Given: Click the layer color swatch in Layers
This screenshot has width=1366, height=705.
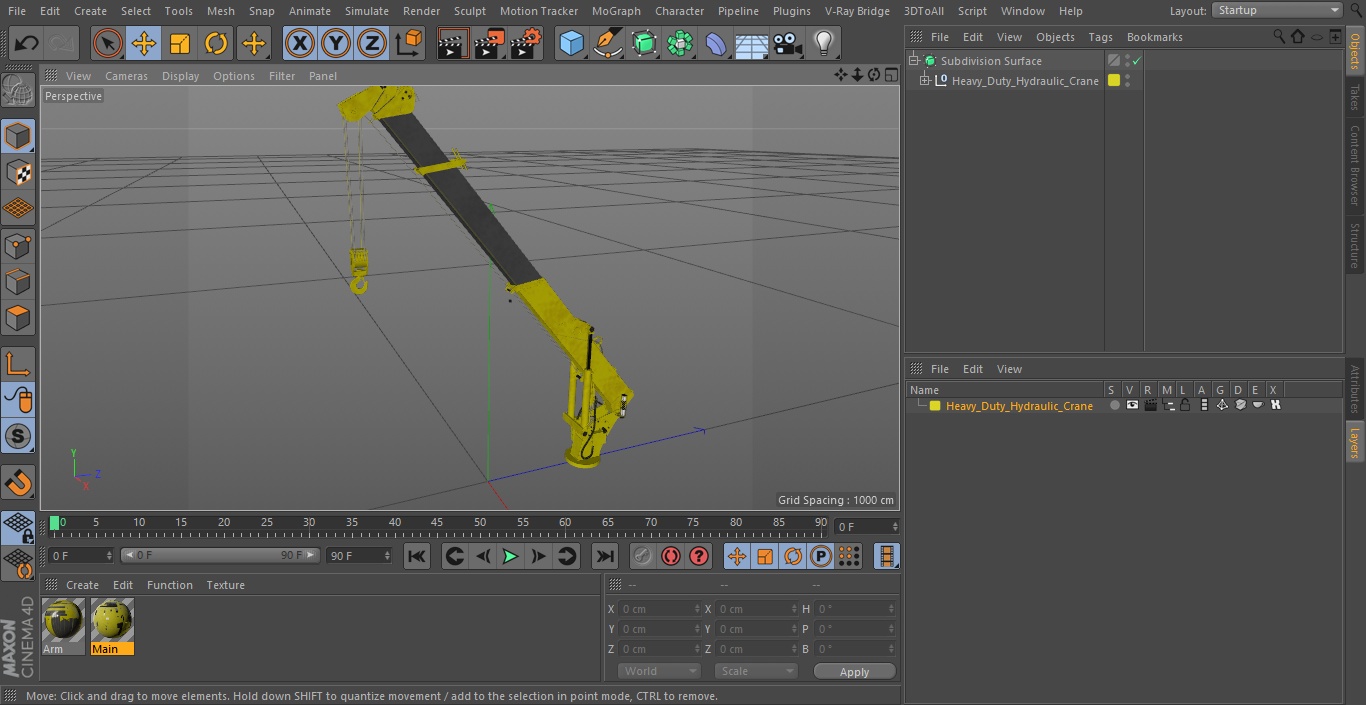Looking at the screenshot, I should click(935, 406).
